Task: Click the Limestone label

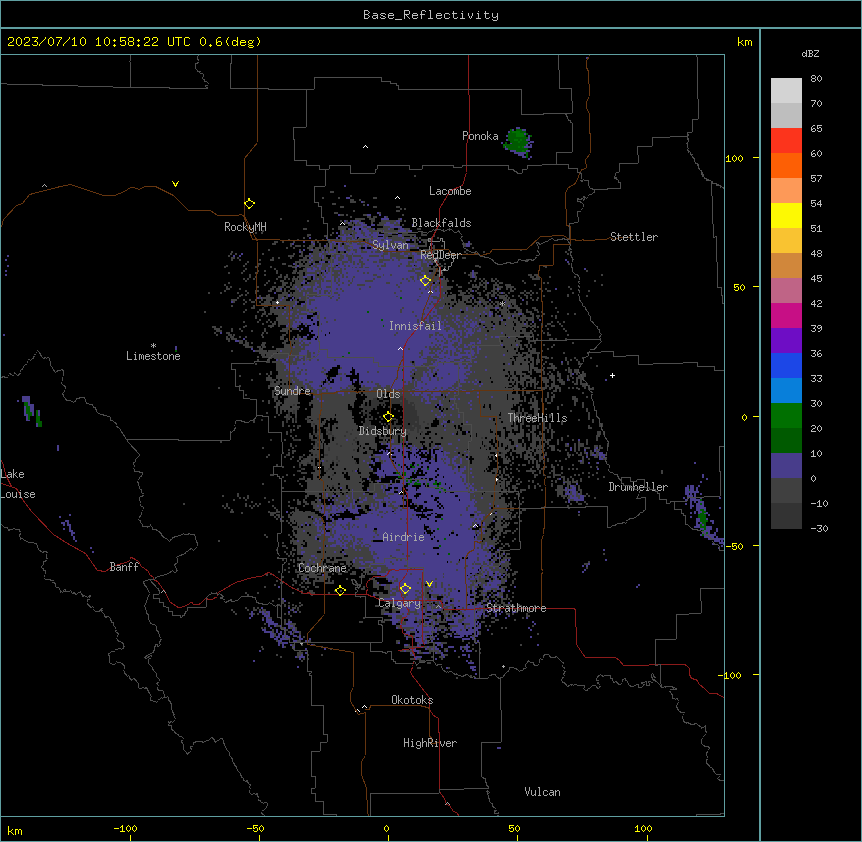Action: click(153, 356)
